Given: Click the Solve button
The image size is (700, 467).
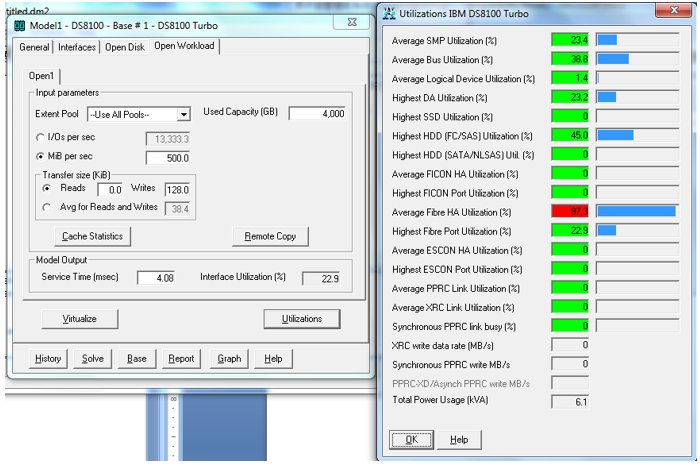Looking at the screenshot, I should pos(92,359).
